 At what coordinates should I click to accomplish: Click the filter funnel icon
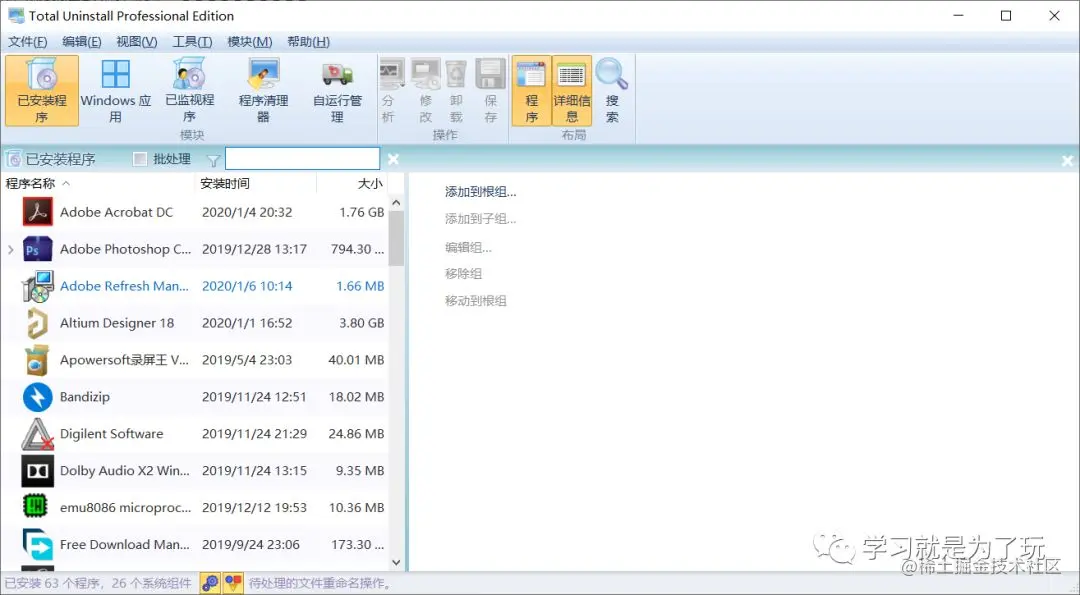[x=214, y=160]
